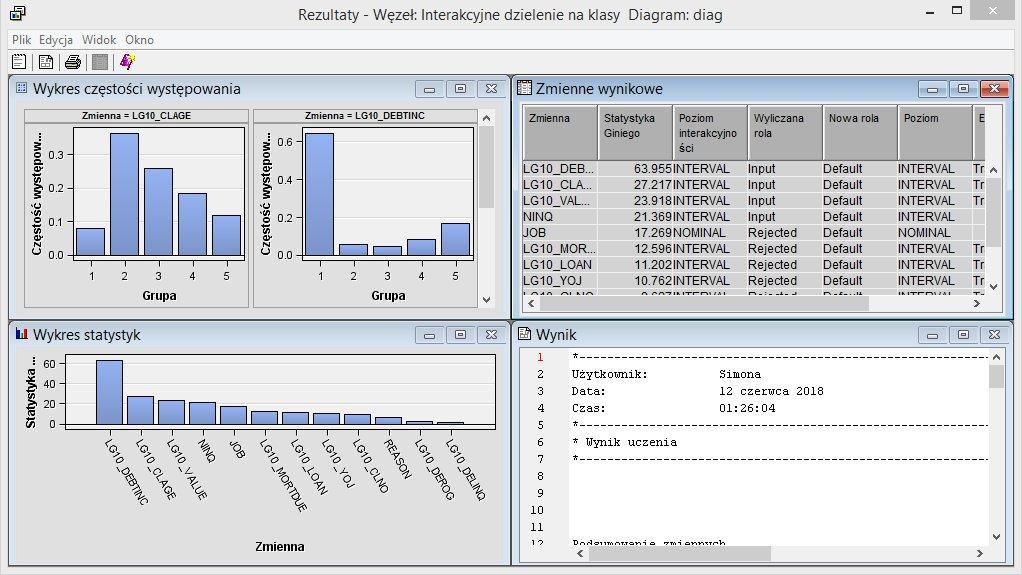
Task: Minimize the Wykres statystyk panel
Action: (430, 334)
